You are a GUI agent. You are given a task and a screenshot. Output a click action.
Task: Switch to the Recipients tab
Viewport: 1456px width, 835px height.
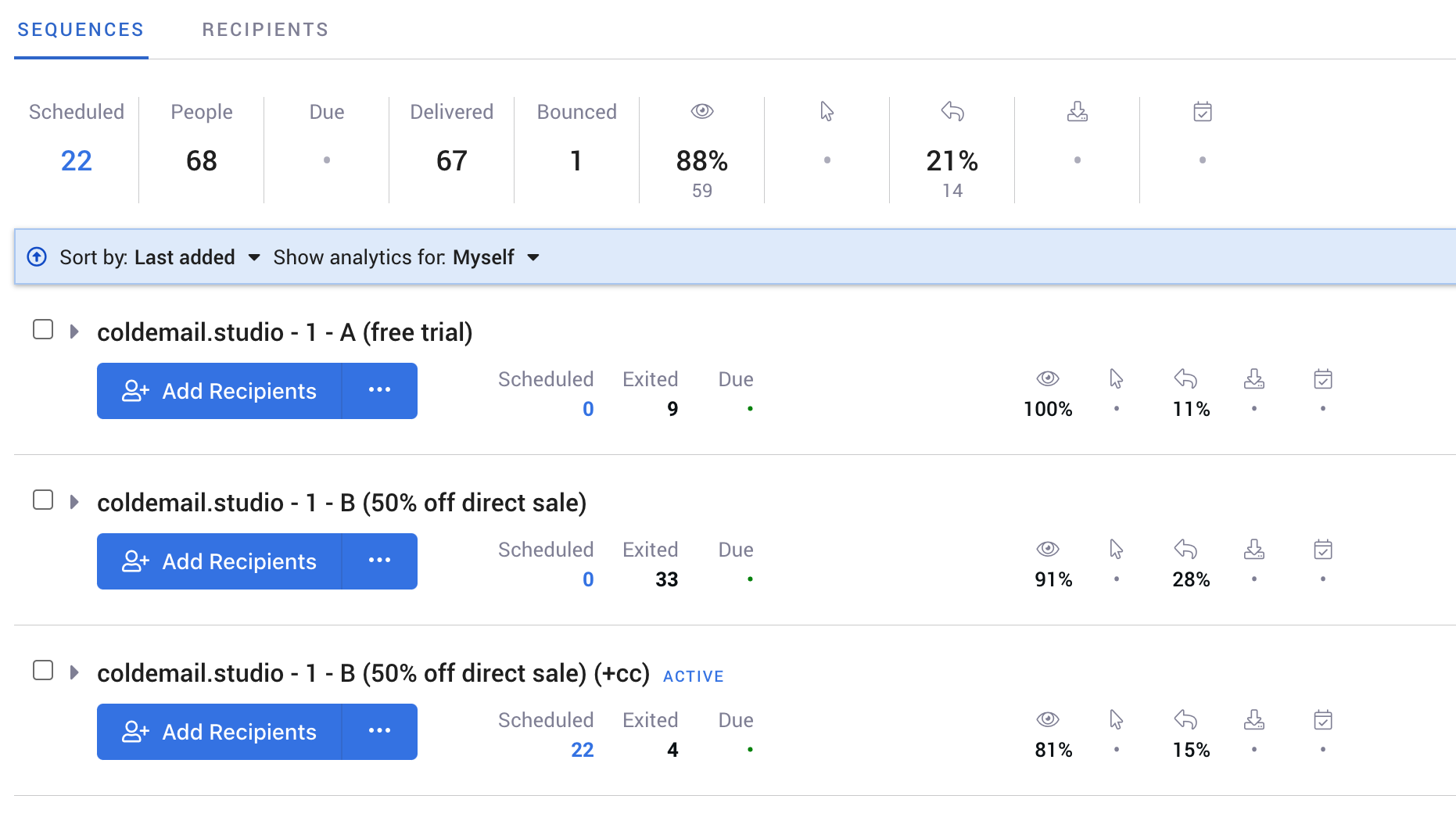pos(265,30)
